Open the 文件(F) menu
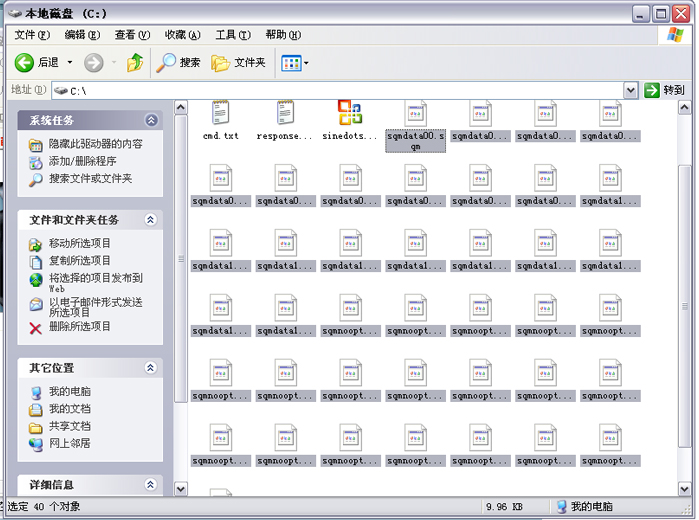Screen dimensions: 699x520 pos(32,35)
